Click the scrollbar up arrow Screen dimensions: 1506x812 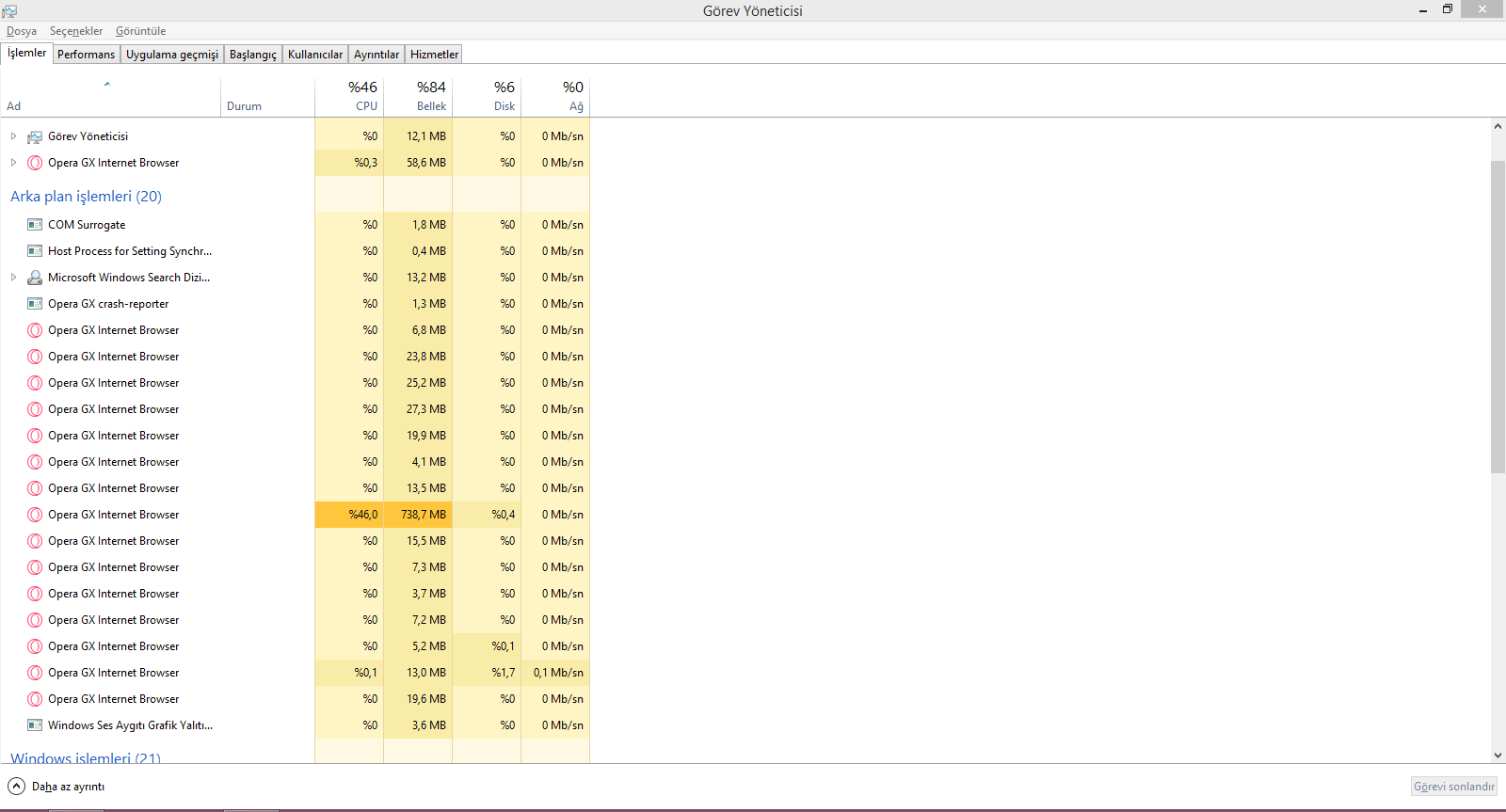(x=1498, y=127)
